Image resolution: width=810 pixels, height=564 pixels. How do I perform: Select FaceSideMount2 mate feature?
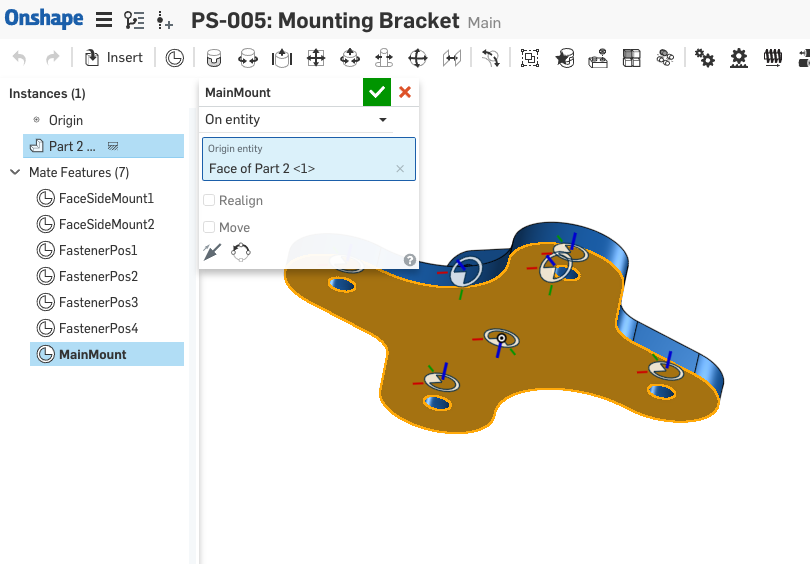[x=106, y=224]
